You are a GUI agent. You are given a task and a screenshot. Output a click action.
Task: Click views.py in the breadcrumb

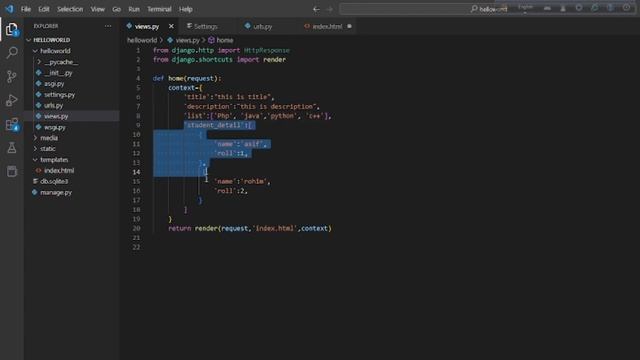click(187, 40)
